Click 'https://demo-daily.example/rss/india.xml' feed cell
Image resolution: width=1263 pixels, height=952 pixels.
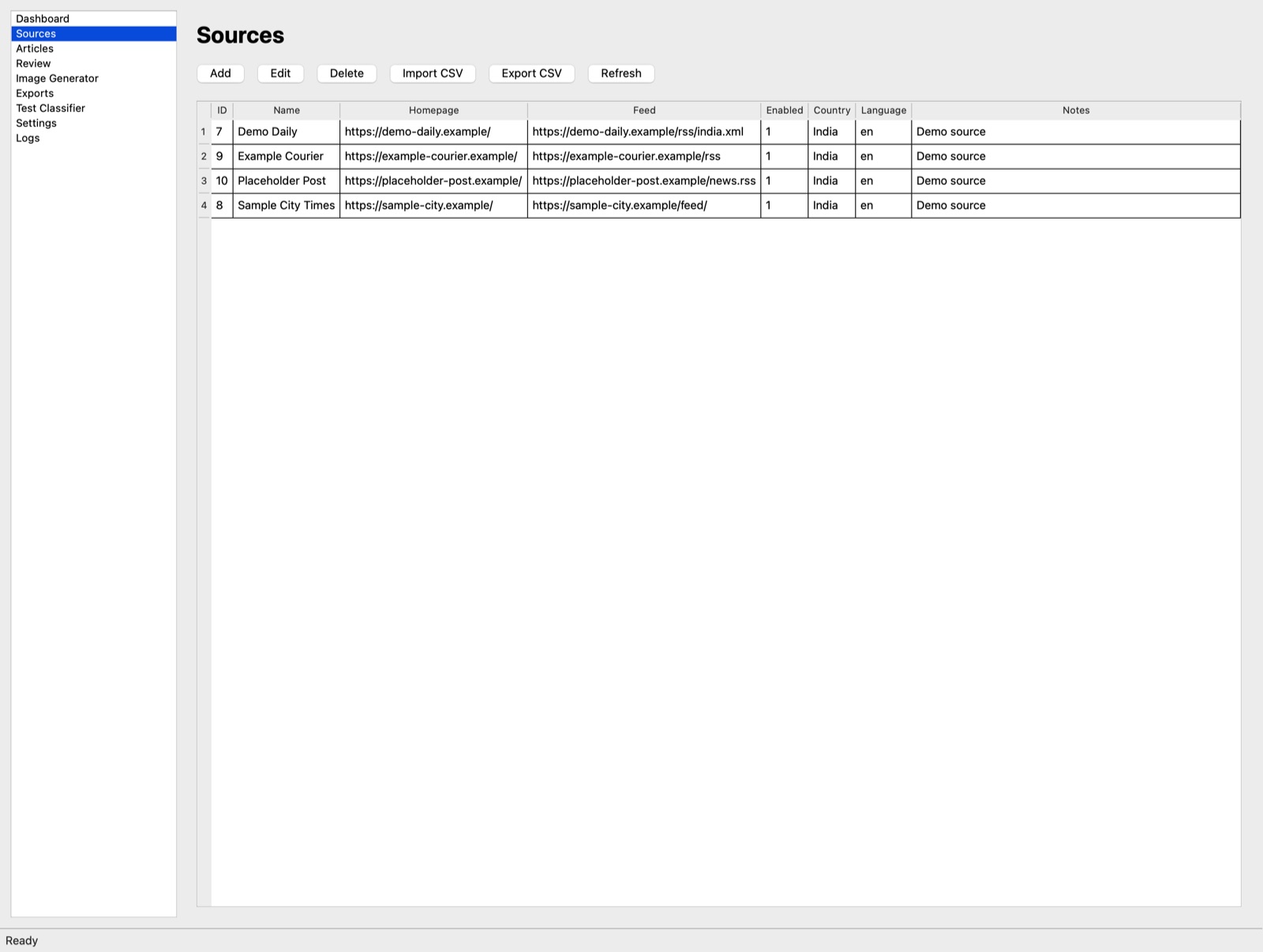click(644, 132)
